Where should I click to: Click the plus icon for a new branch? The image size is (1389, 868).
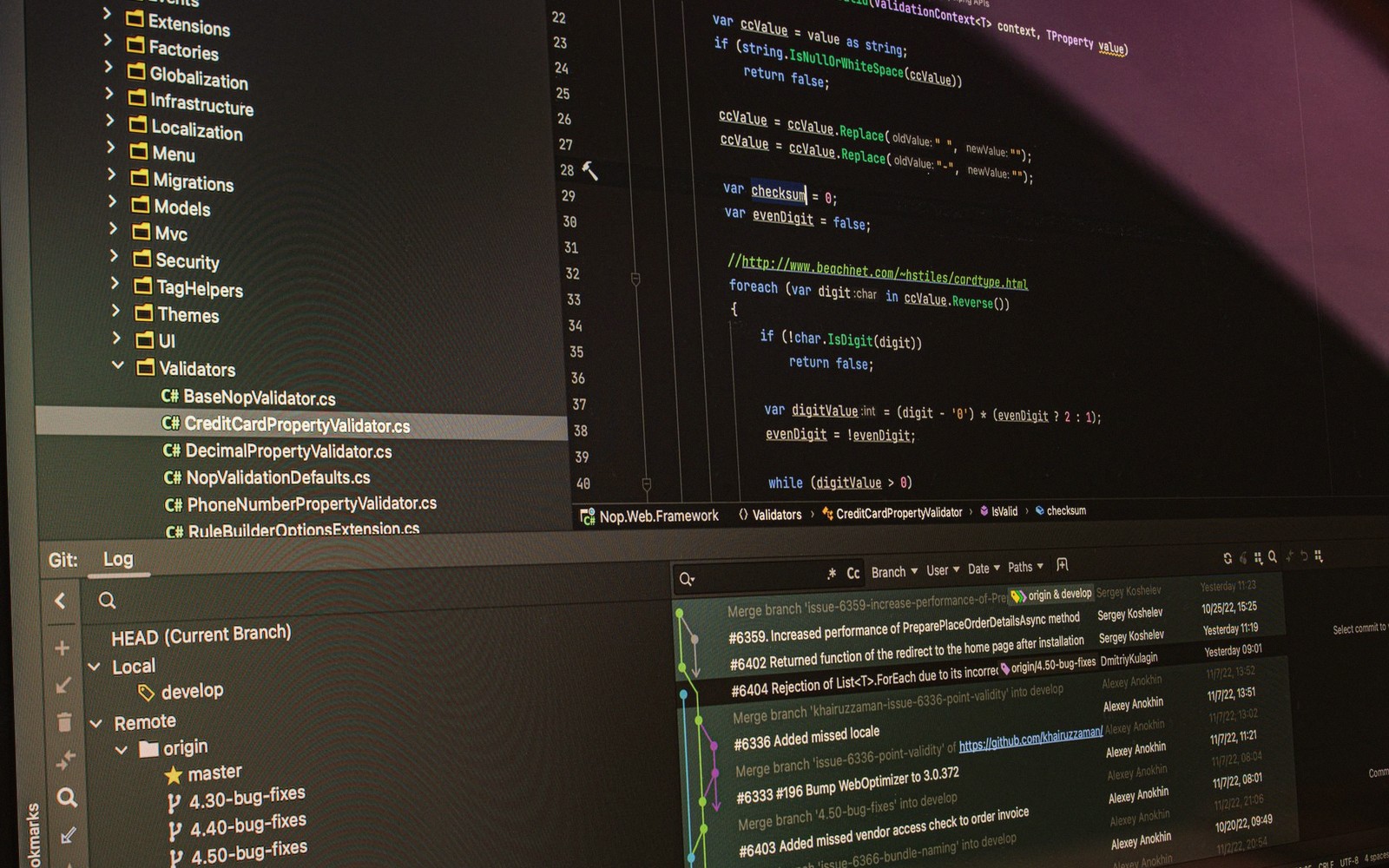coord(62,648)
